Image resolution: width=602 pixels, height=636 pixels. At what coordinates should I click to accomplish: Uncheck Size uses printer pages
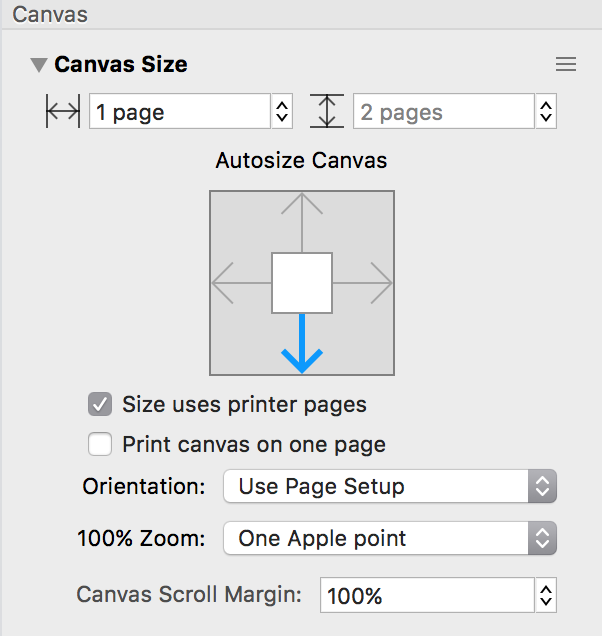[100, 404]
